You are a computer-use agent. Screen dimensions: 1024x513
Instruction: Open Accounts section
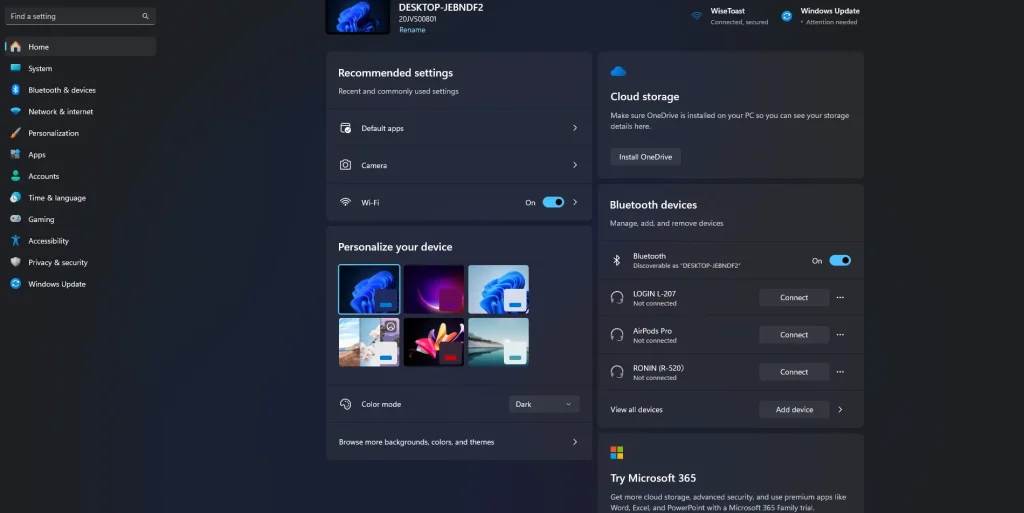[80, 176]
